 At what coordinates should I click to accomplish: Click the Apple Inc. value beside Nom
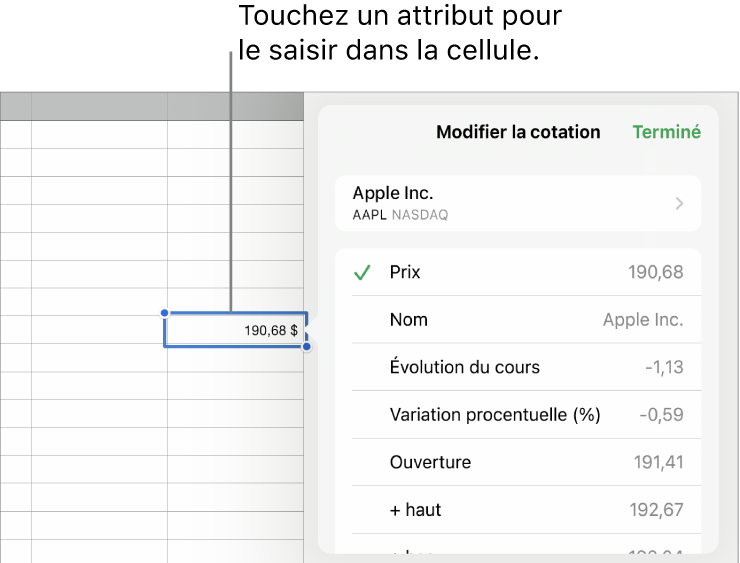tap(643, 320)
